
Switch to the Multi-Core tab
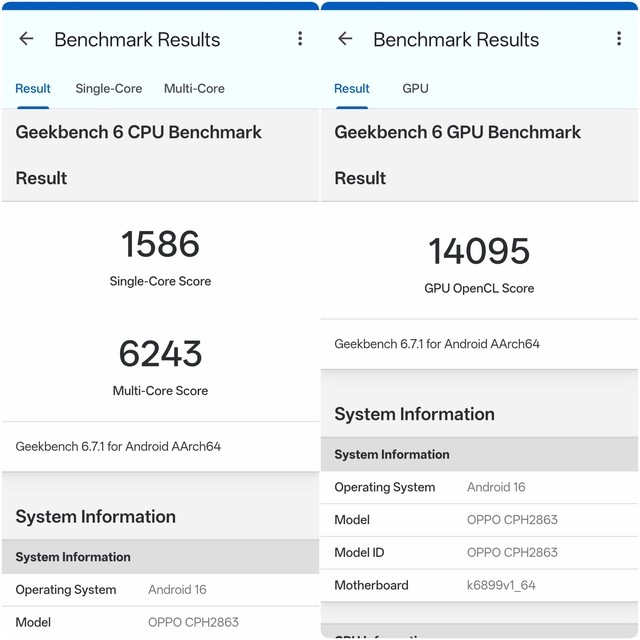[194, 89]
